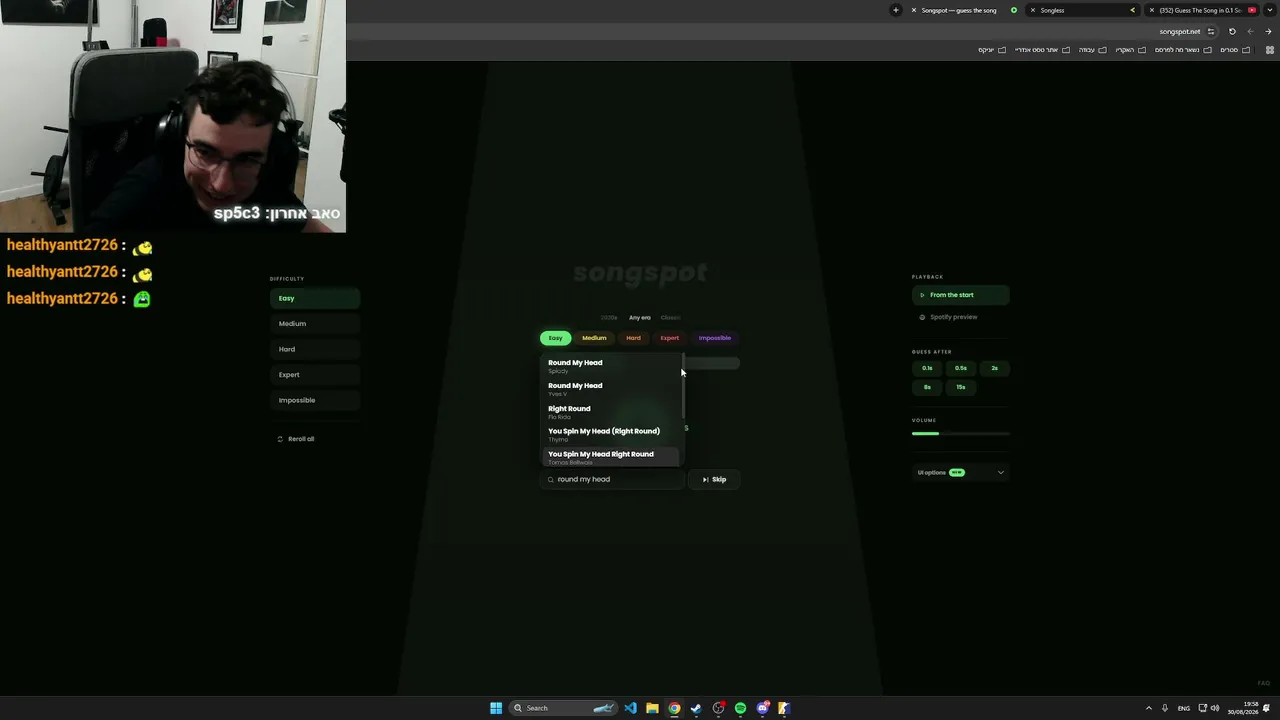This screenshot has height=720, width=1280.
Task: Show hidden system tray icons
Action: (x=1149, y=708)
